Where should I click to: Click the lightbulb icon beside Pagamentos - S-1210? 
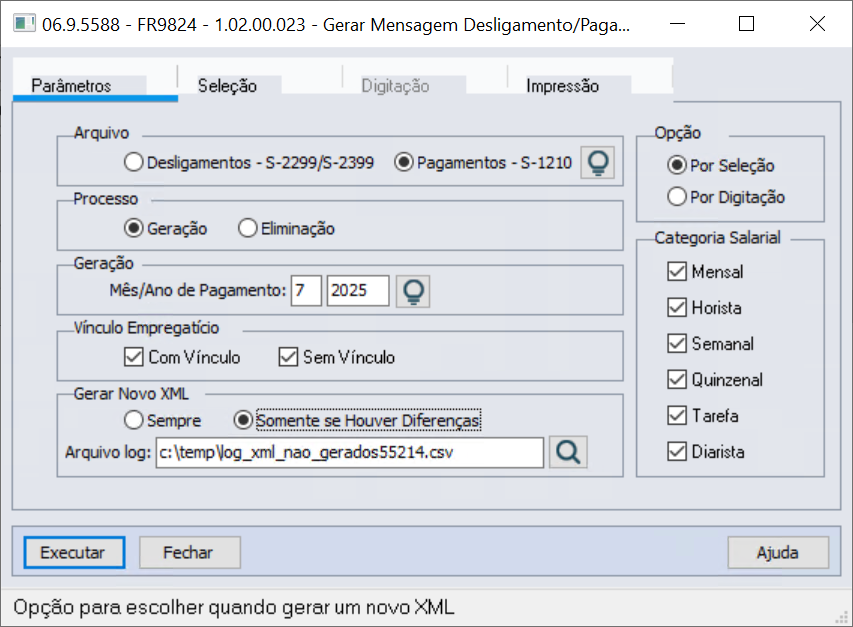[597, 163]
